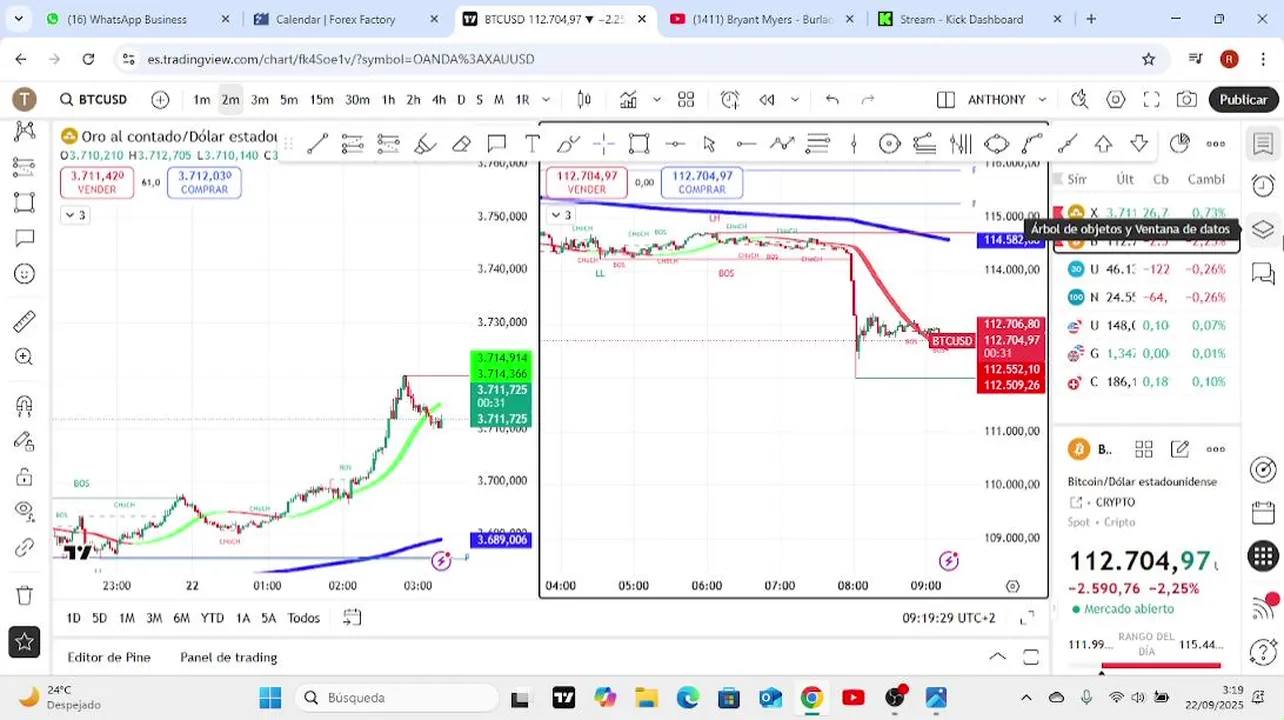Select the 15m timeframe
Image resolution: width=1284 pixels, height=720 pixels.
point(321,99)
